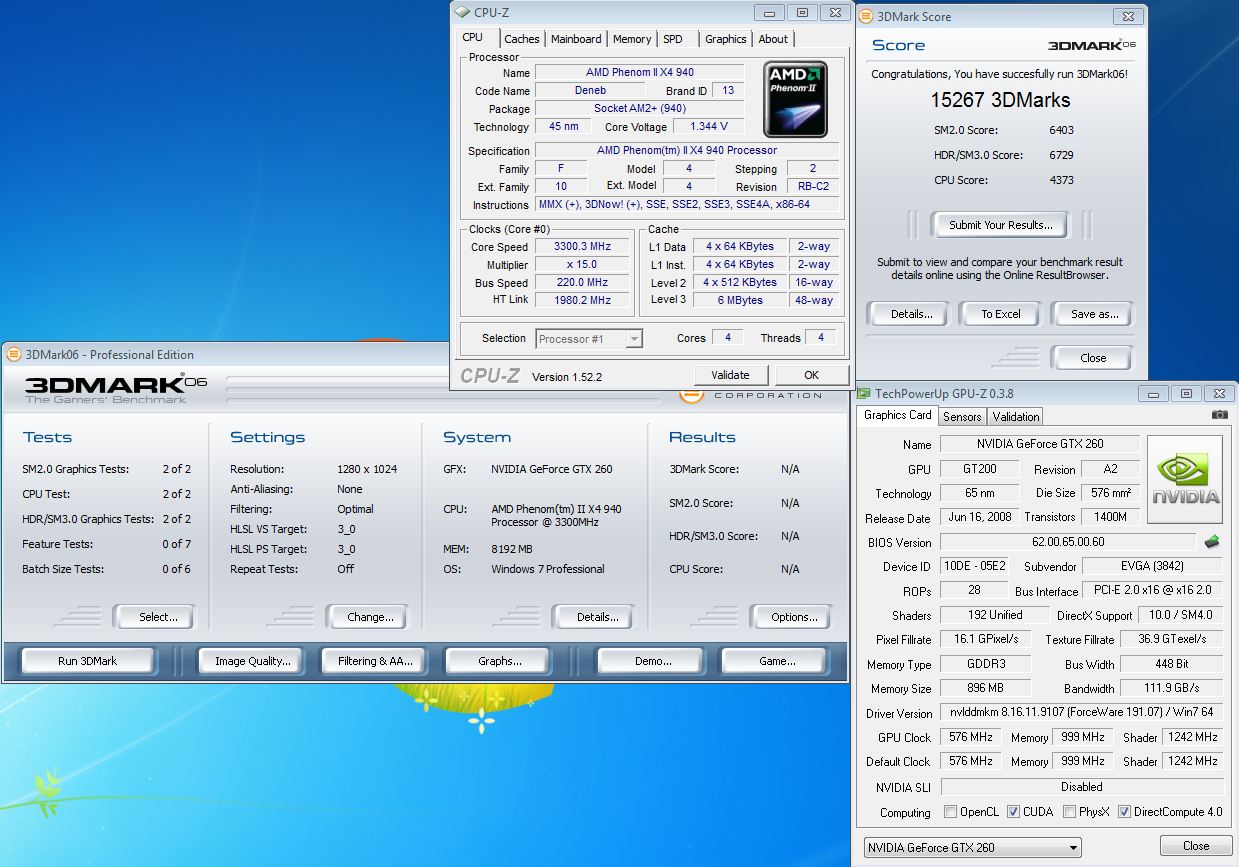The width and height of the screenshot is (1239, 867).
Task: Open Image Quality settings
Action: pyautogui.click(x=252, y=661)
